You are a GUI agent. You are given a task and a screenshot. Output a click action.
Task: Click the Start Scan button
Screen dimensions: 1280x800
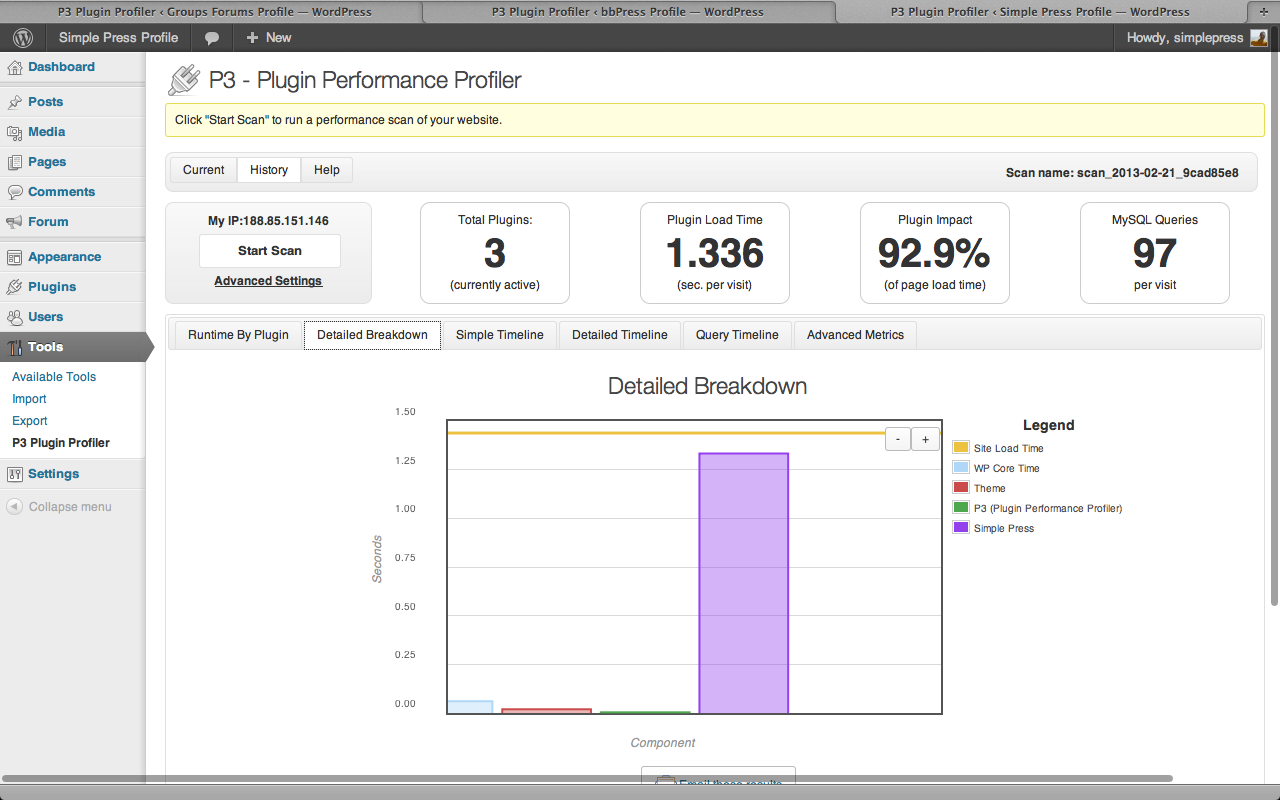270,251
